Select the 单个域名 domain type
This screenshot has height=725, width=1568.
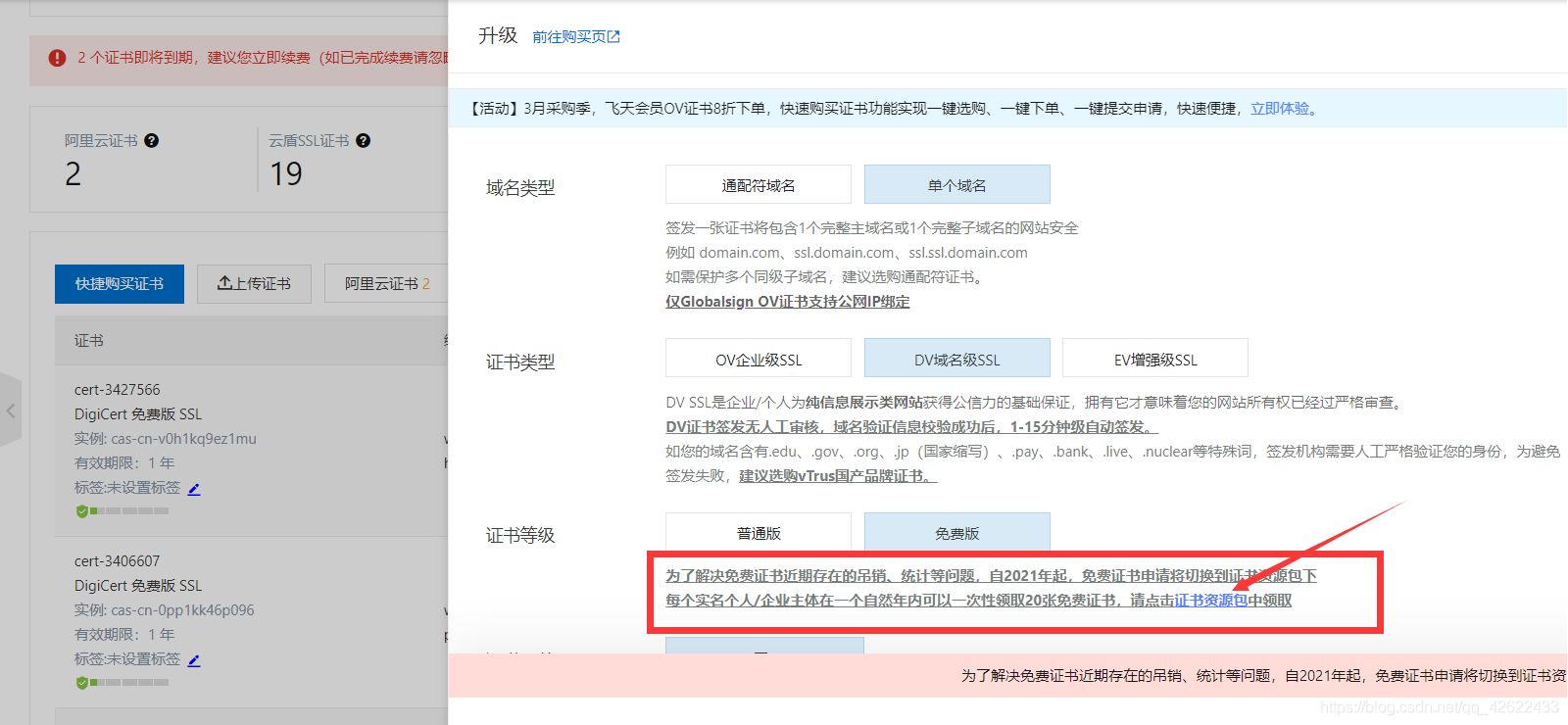[956, 184]
